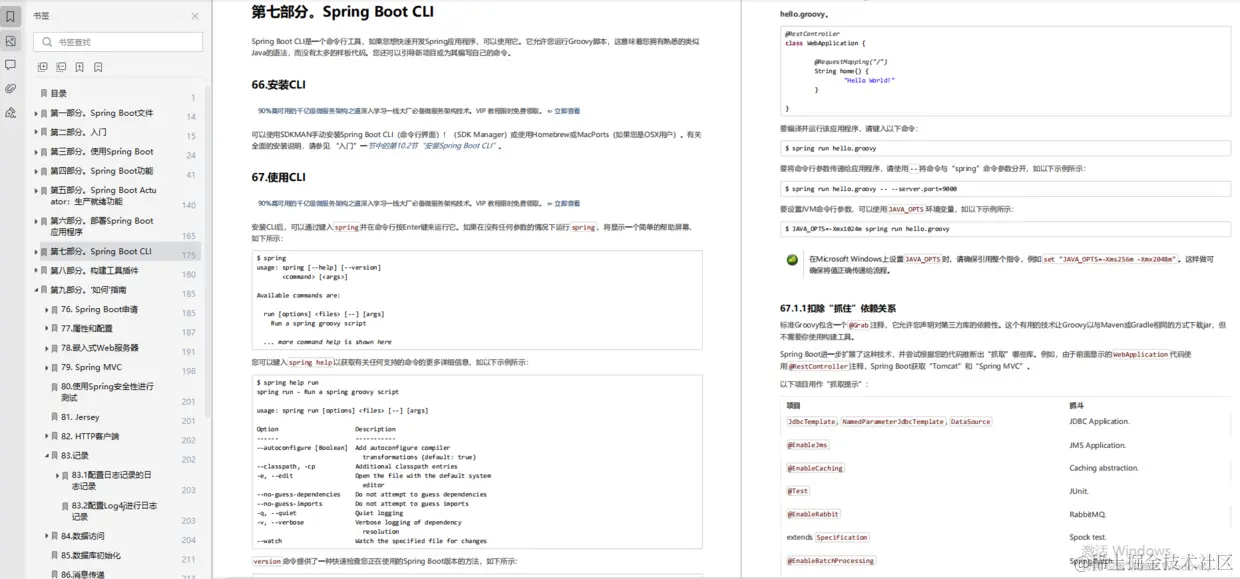Image resolution: width=1240 pixels, height=579 pixels.
Task: Click the add bookmark icon
Action: click(80, 67)
